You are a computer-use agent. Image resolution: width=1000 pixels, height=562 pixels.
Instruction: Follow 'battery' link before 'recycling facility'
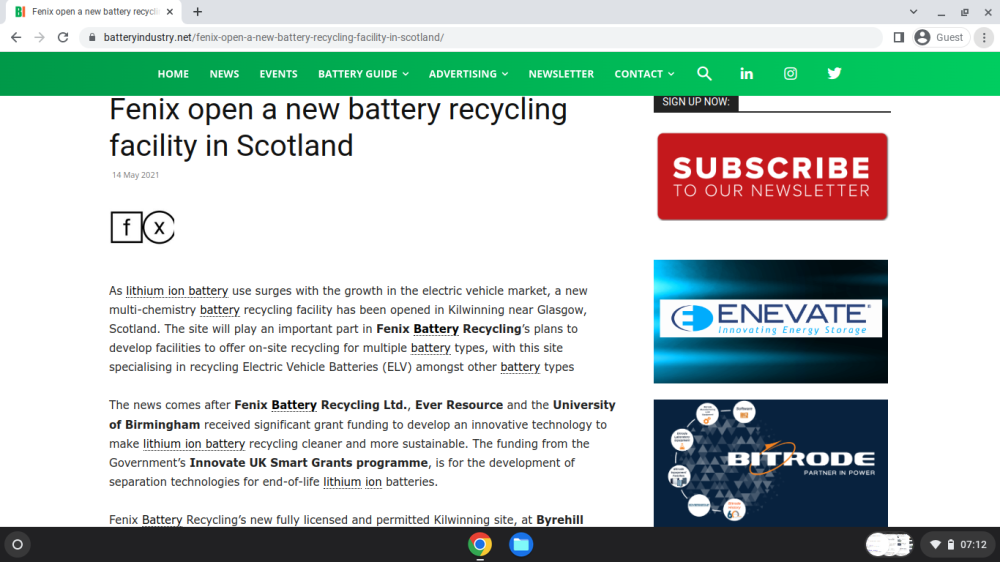pos(219,310)
